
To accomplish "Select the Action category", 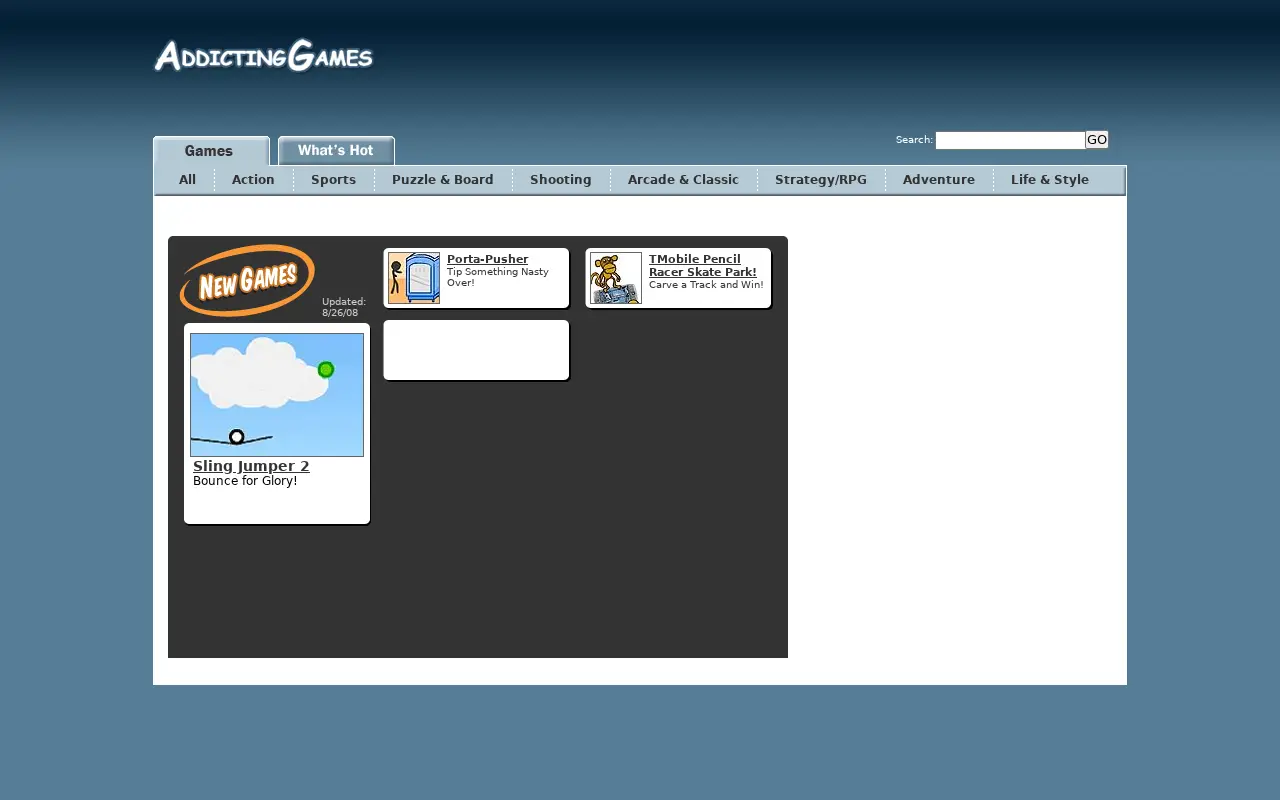I will [x=253, y=180].
